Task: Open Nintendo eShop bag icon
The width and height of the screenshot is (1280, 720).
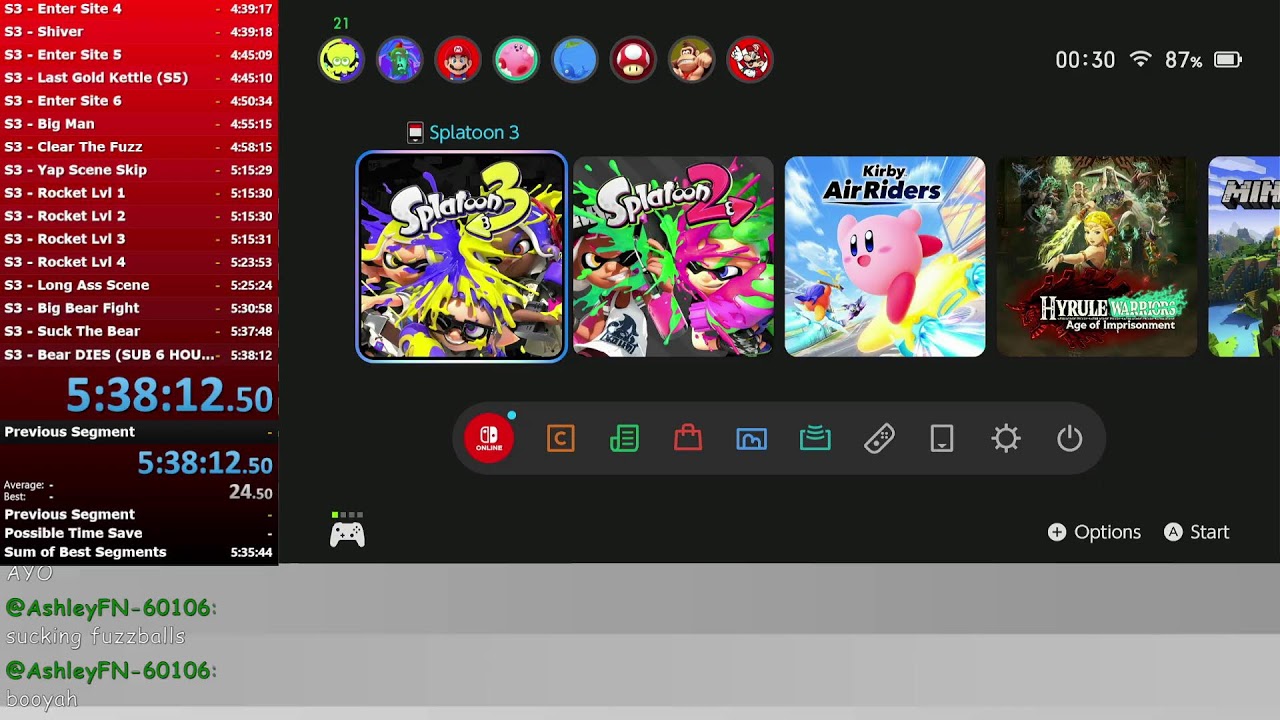Action: point(688,438)
